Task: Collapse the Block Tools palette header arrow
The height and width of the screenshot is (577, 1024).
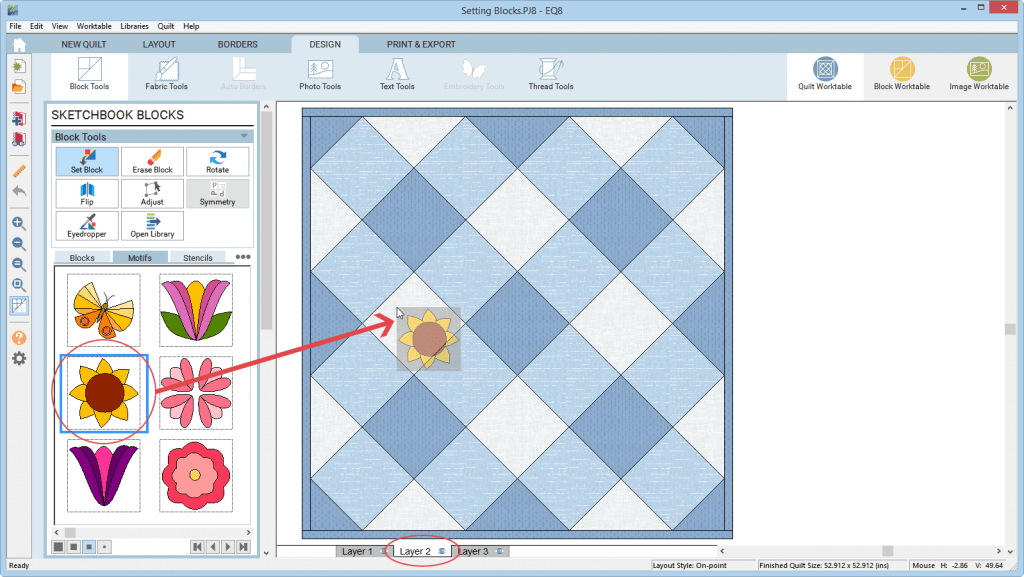Action: coord(244,136)
